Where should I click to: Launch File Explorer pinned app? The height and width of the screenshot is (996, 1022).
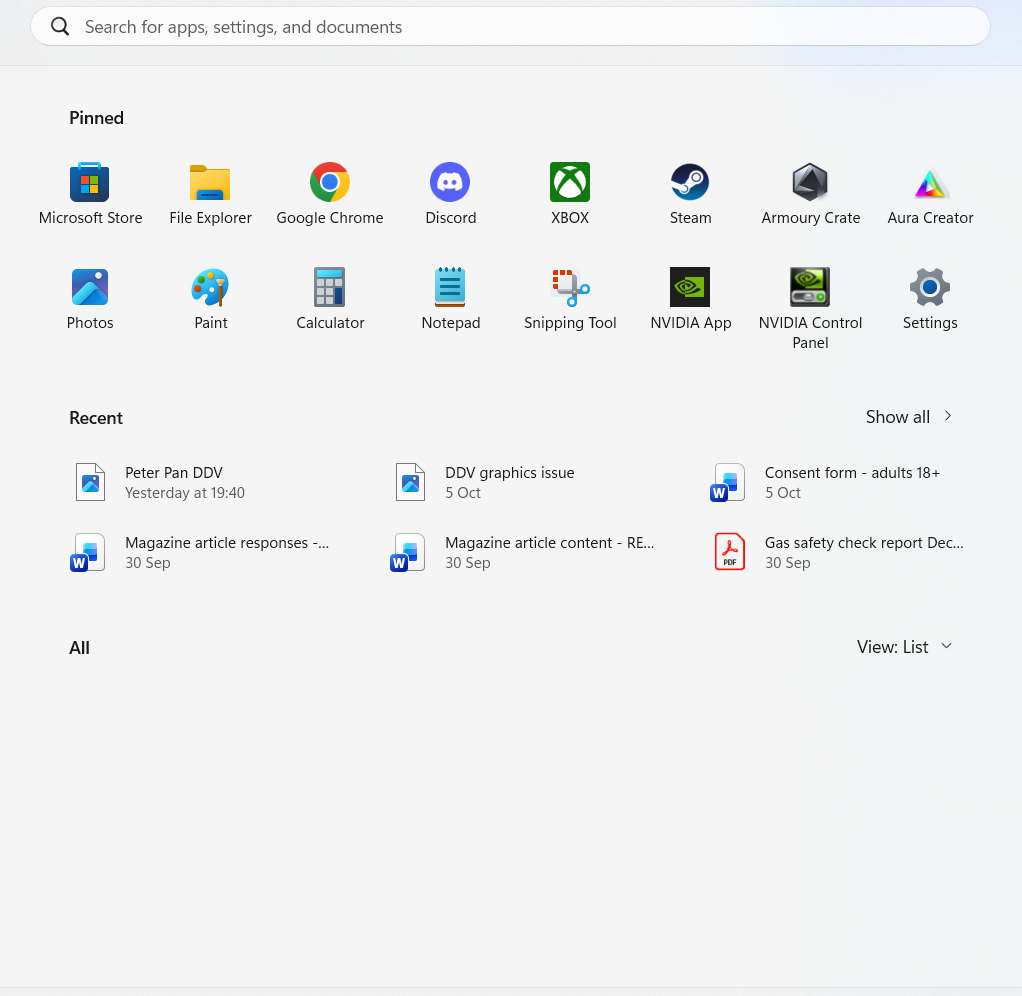coord(210,194)
